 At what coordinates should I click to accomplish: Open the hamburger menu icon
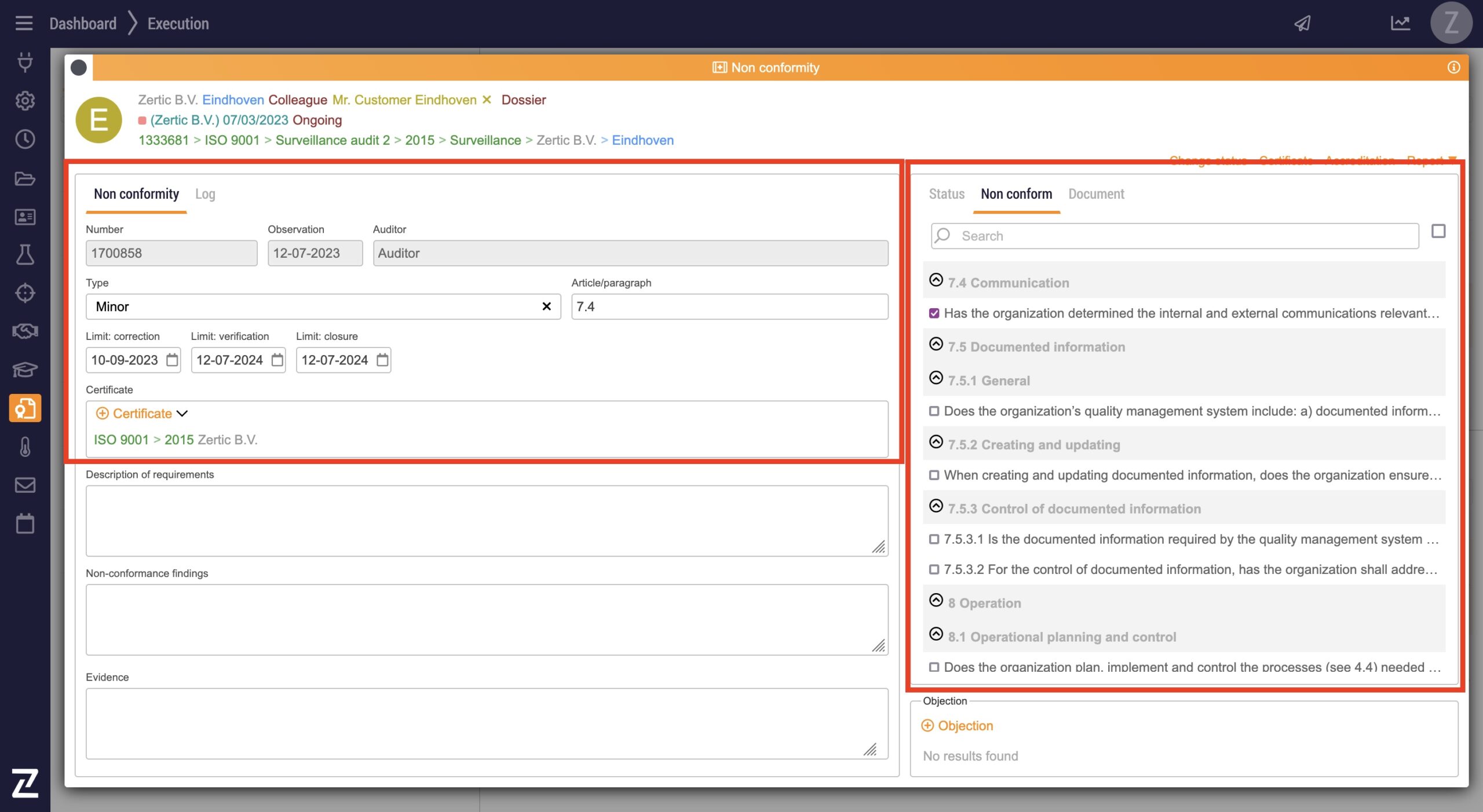24,23
